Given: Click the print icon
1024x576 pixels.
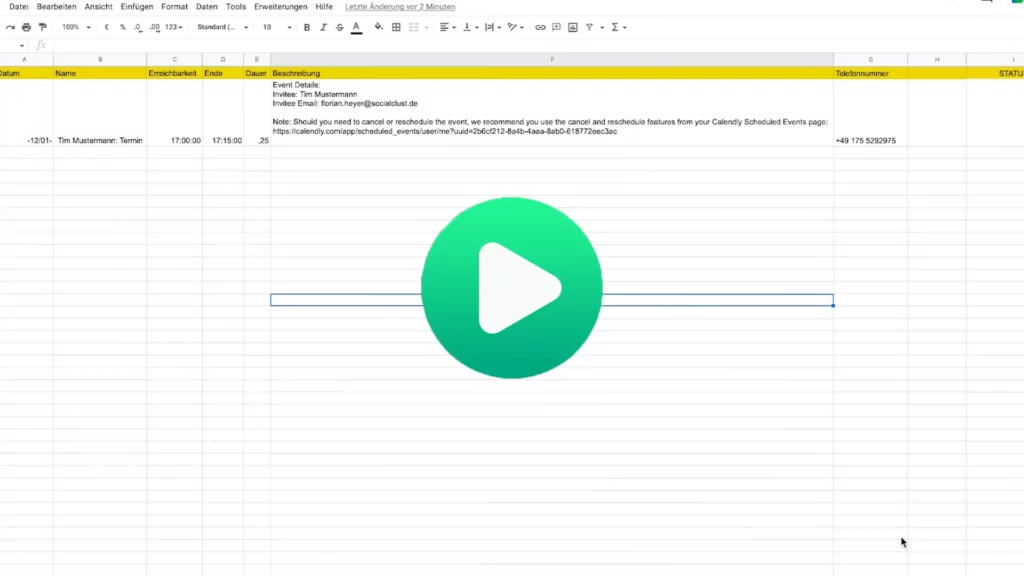Looking at the screenshot, I should [x=26, y=27].
